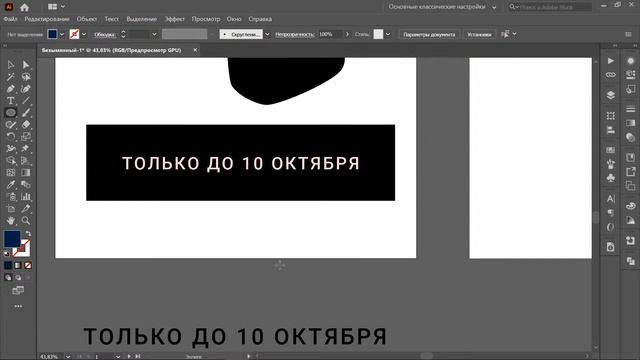
Task: Select the Blend tool
Action: (x=26, y=184)
